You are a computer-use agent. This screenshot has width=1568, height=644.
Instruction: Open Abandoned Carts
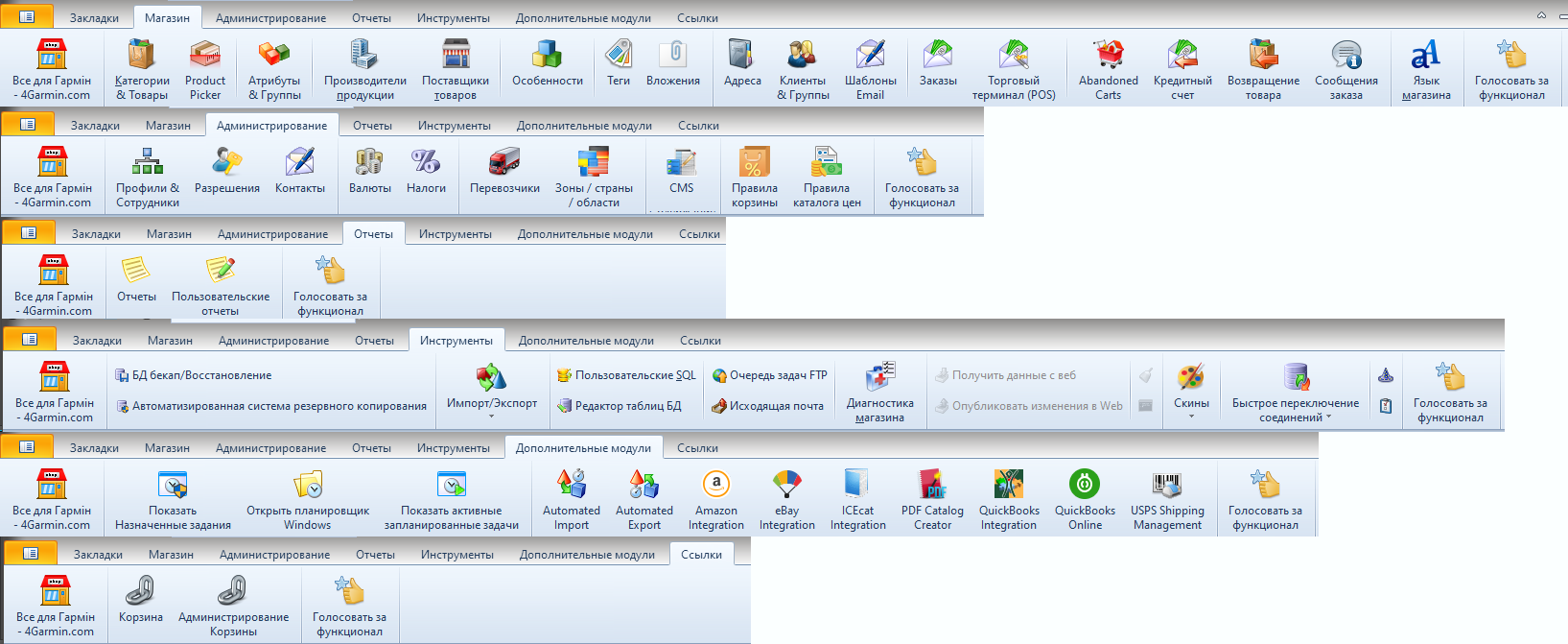(x=1109, y=70)
